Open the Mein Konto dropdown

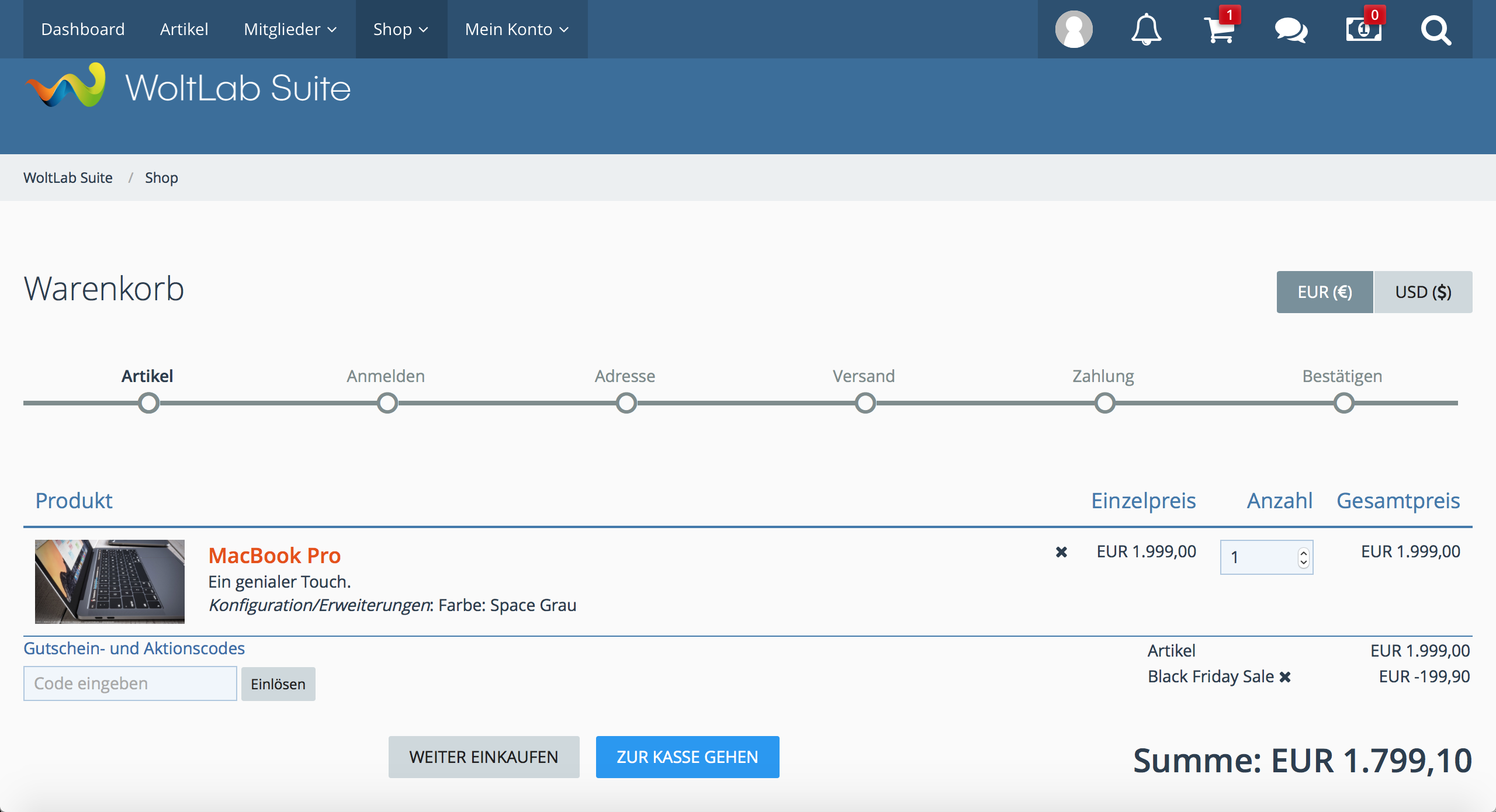coord(517,29)
